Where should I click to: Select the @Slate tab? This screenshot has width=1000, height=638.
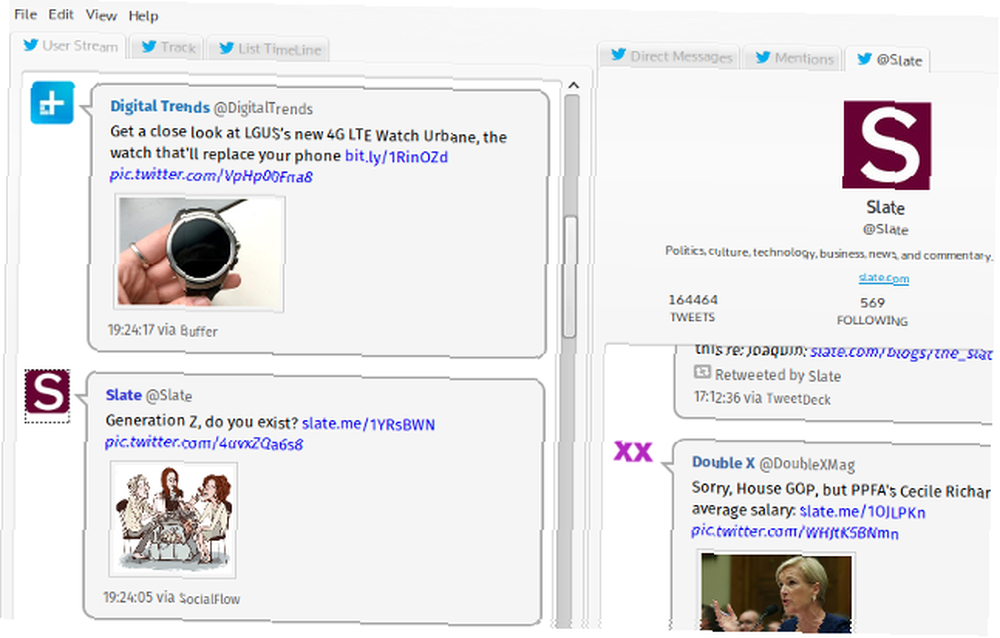889,60
